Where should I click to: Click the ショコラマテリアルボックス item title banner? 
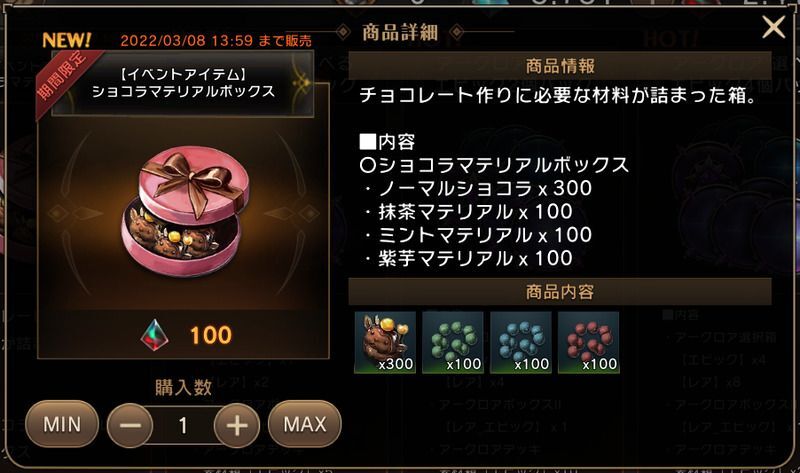[x=183, y=84]
